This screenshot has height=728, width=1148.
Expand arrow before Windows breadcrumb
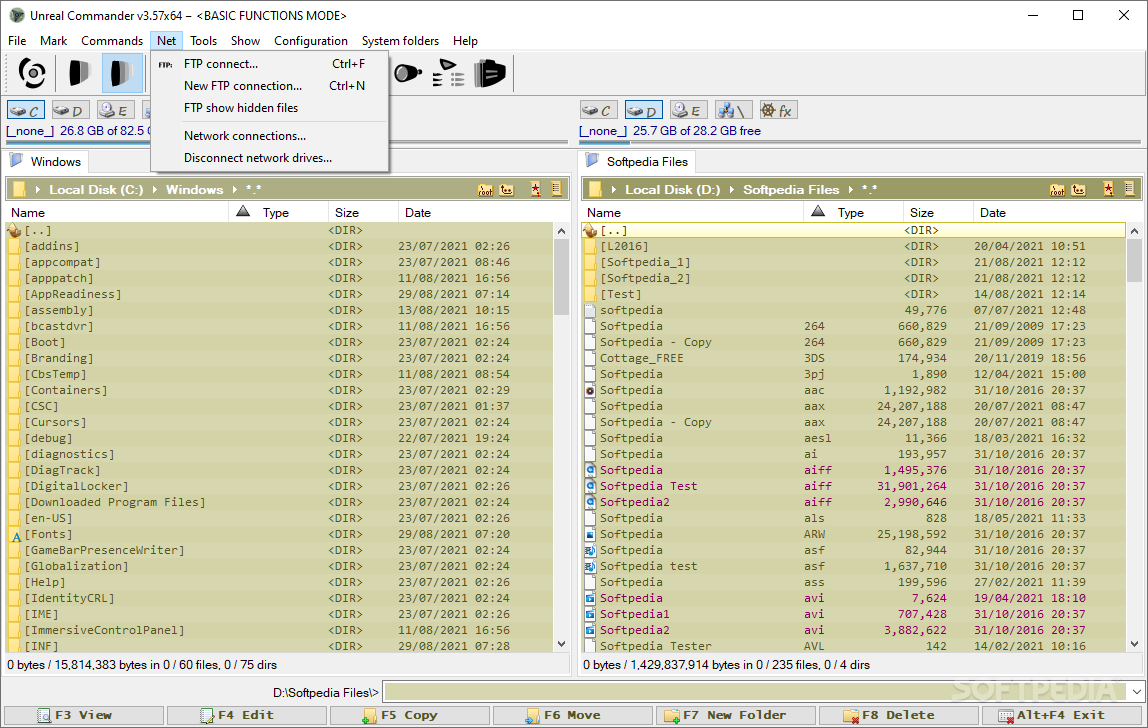154,190
